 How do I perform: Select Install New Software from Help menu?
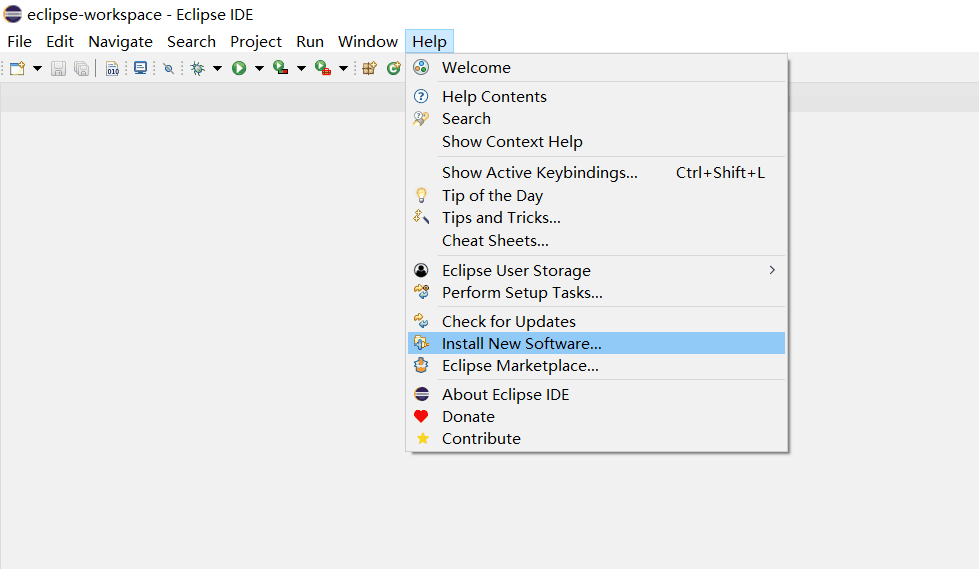coord(521,343)
